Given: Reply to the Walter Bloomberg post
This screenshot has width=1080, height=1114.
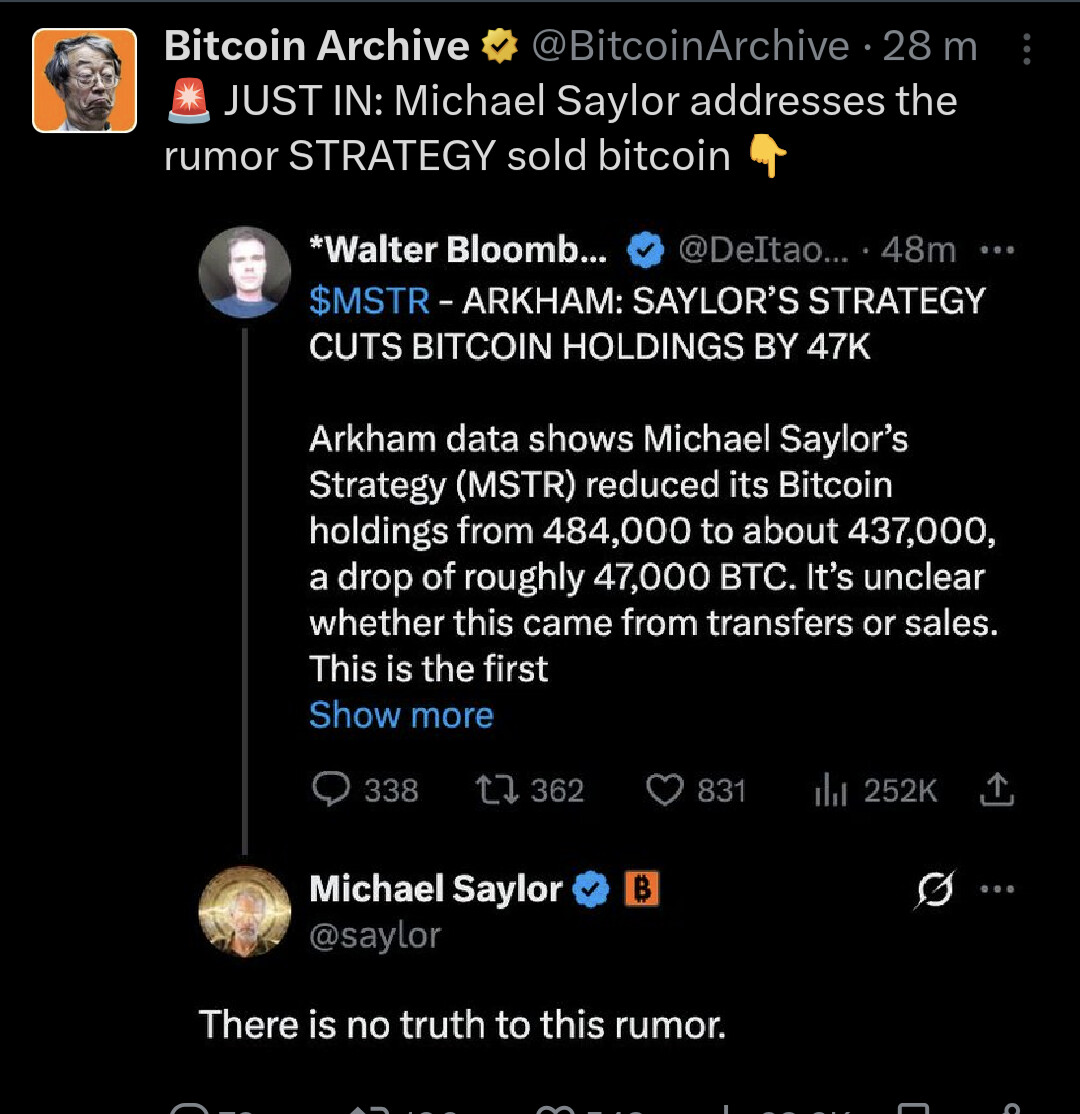Looking at the screenshot, I should [331, 790].
